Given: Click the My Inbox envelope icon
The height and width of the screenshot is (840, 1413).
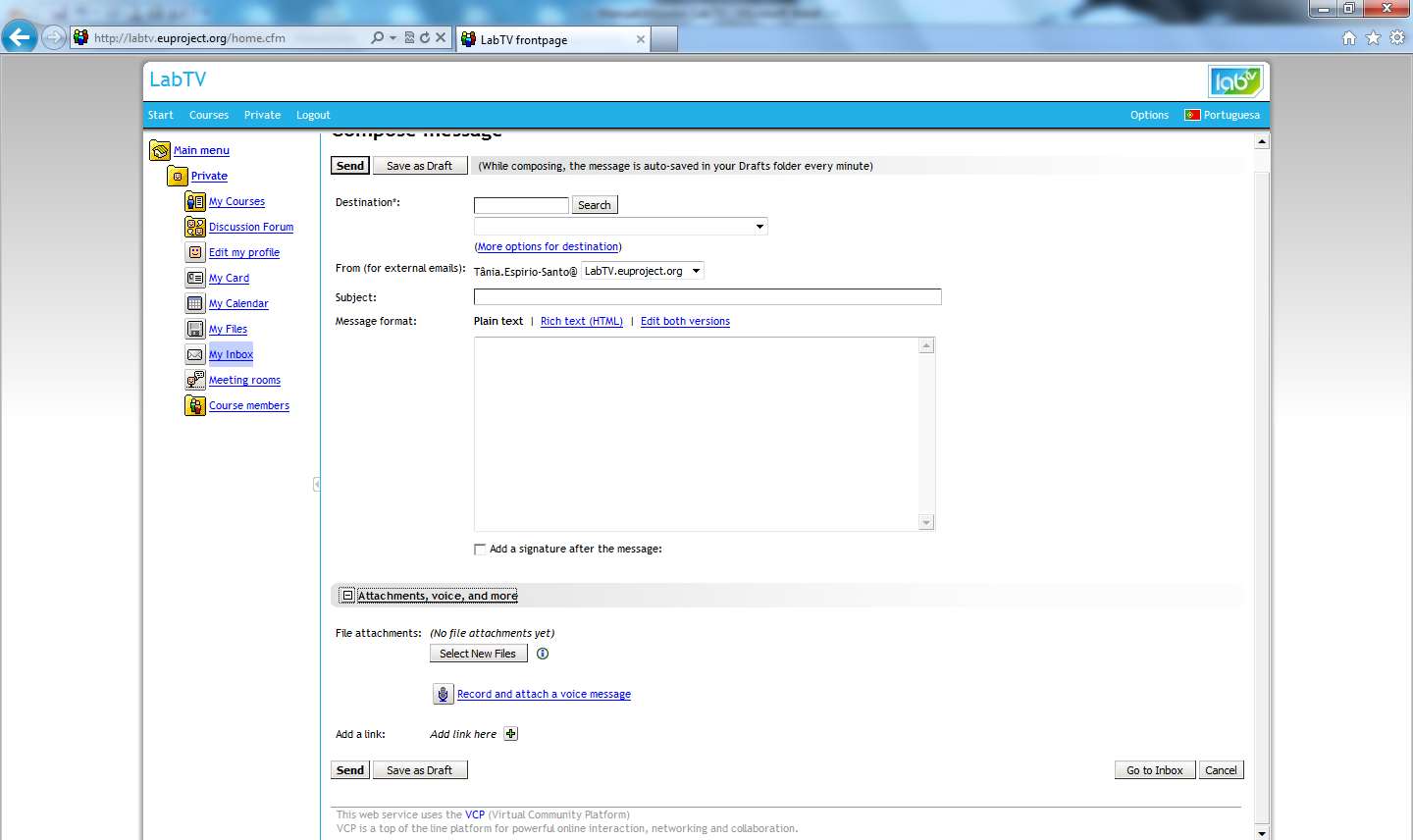Looking at the screenshot, I should [195, 355].
